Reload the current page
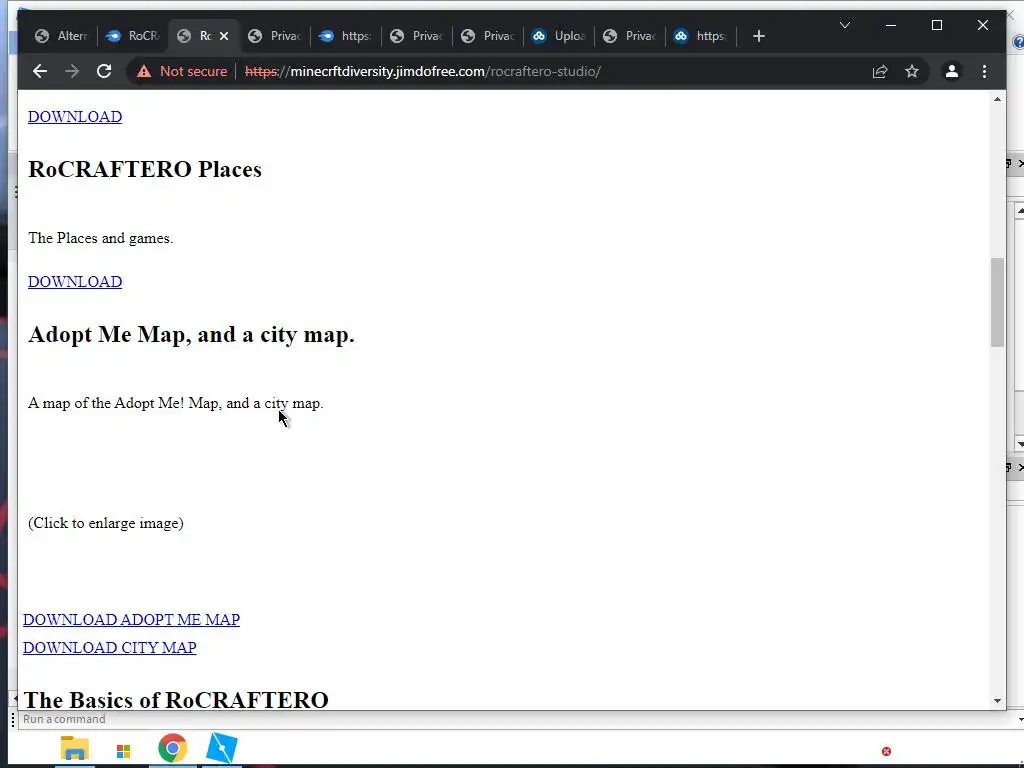The image size is (1024, 768). 104,71
